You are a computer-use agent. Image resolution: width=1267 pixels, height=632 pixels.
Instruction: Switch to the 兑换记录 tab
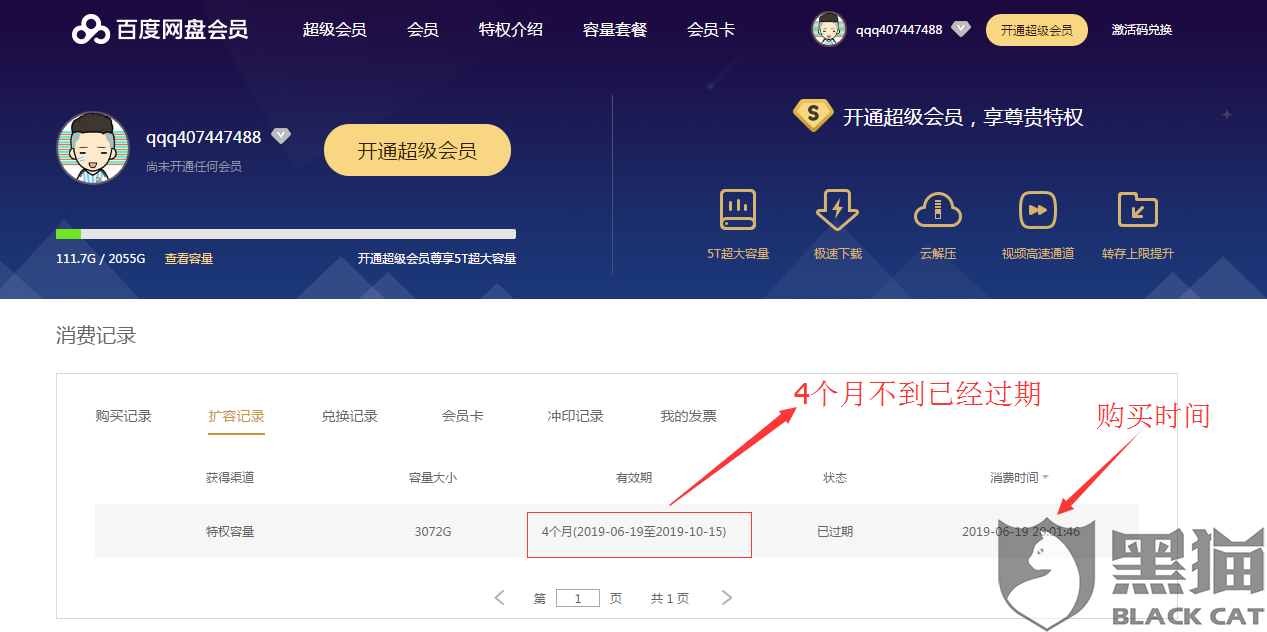[350, 416]
